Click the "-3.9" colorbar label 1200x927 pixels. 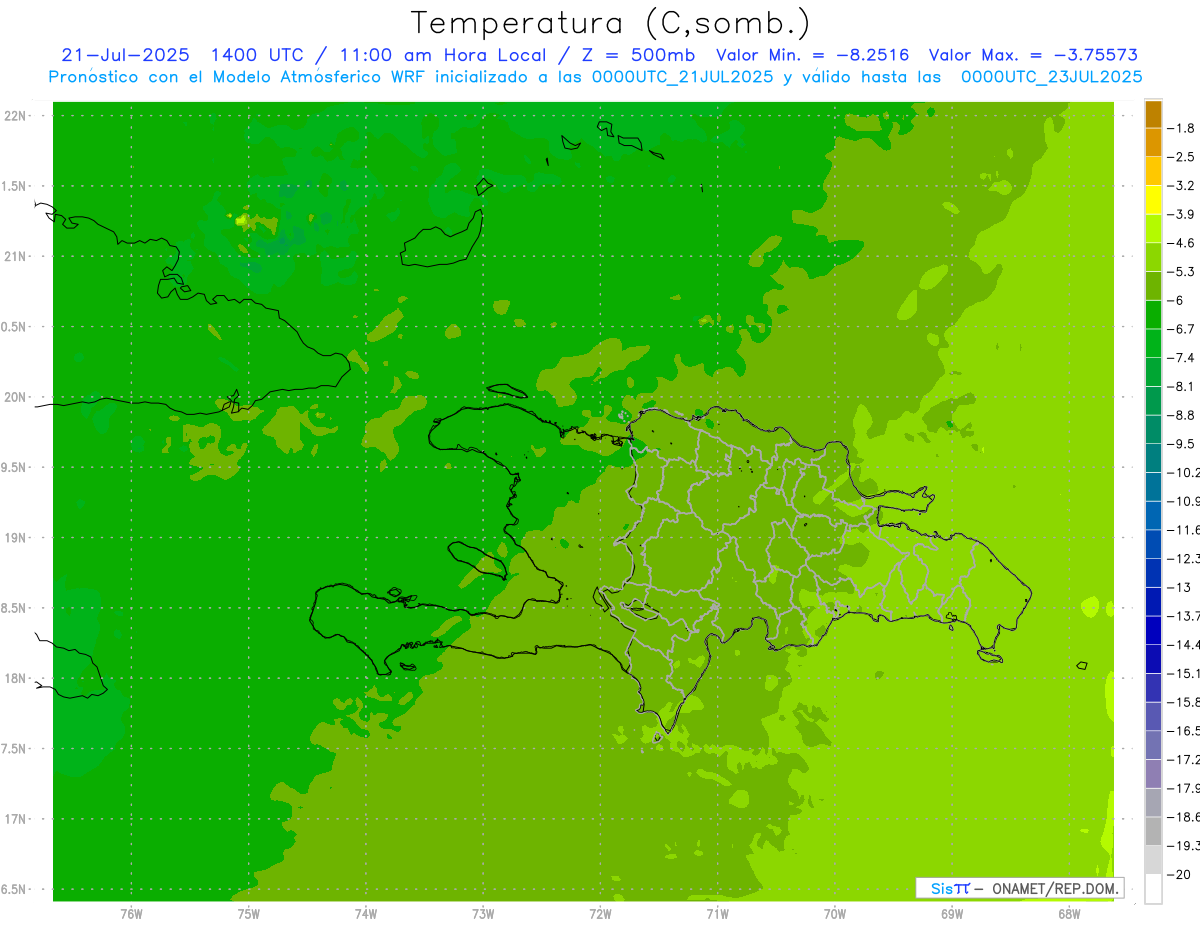click(1181, 214)
